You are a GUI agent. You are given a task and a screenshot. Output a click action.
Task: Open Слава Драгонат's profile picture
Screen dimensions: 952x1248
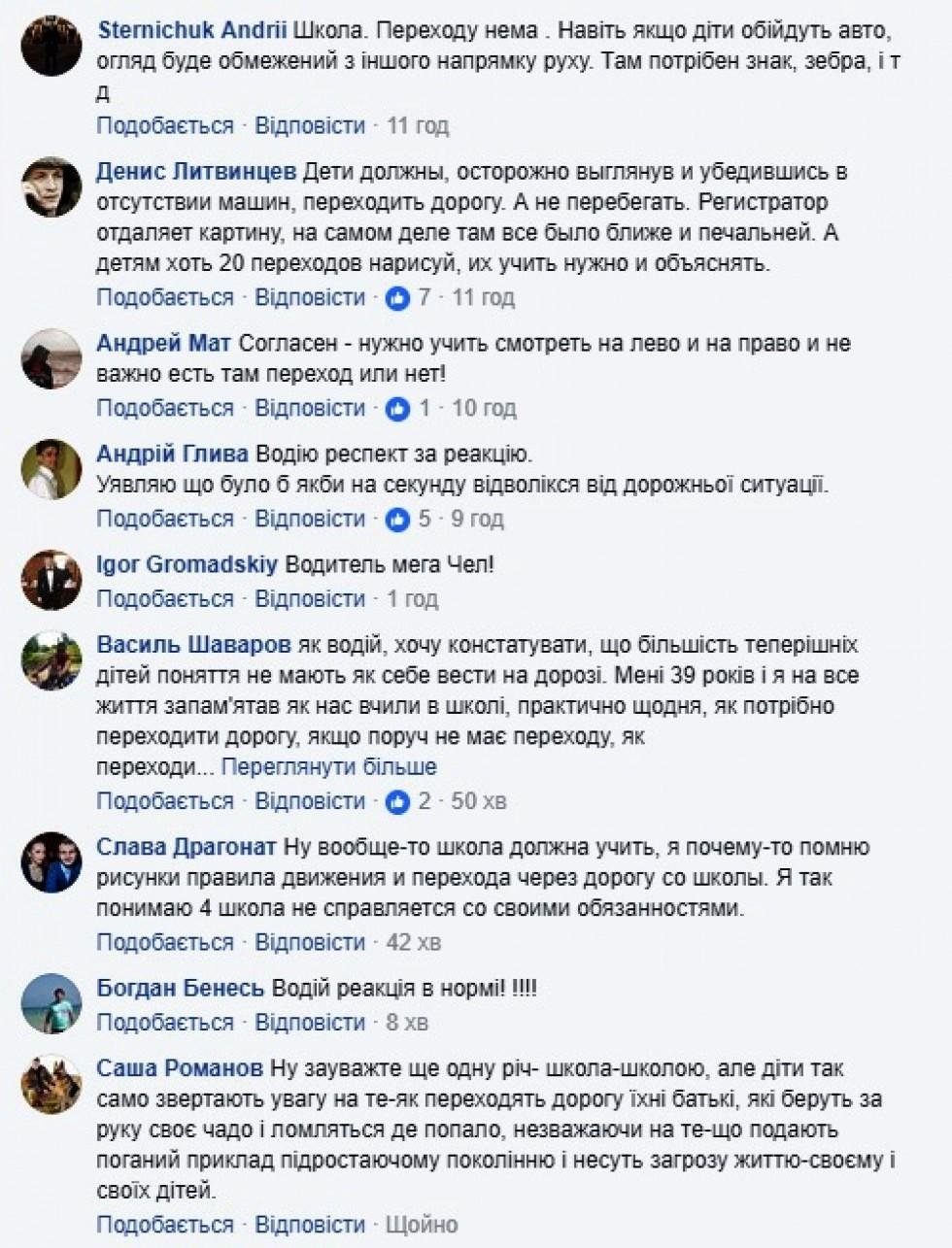coord(51,861)
